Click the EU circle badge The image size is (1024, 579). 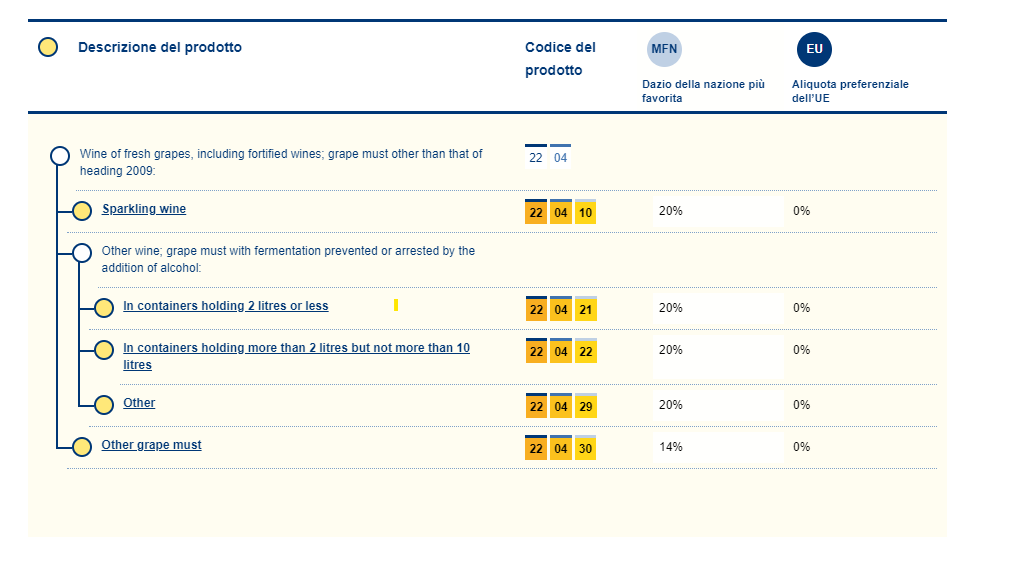tap(814, 49)
